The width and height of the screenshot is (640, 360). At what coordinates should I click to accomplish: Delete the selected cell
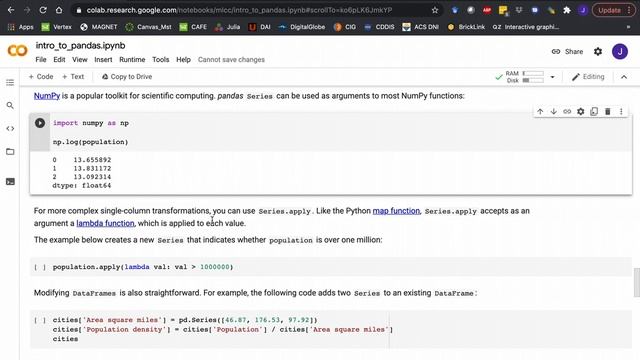point(607,111)
